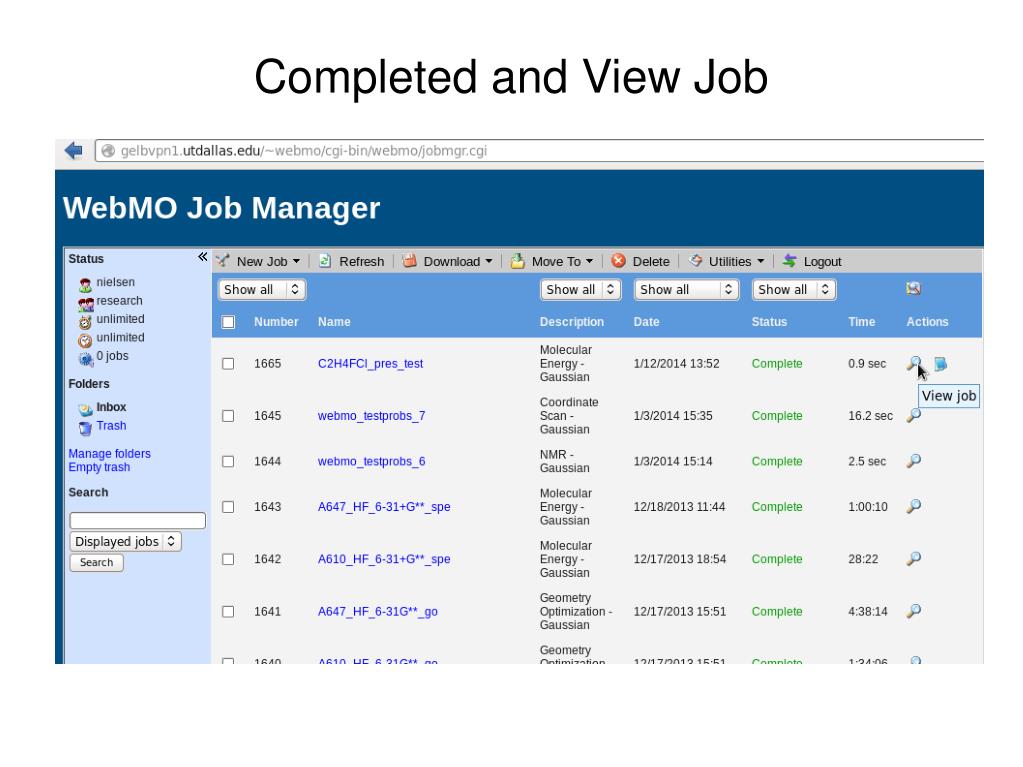Image resolution: width=1023 pixels, height=767 pixels.
Task: View job 1645 with magnifier icon
Action: click(x=914, y=415)
